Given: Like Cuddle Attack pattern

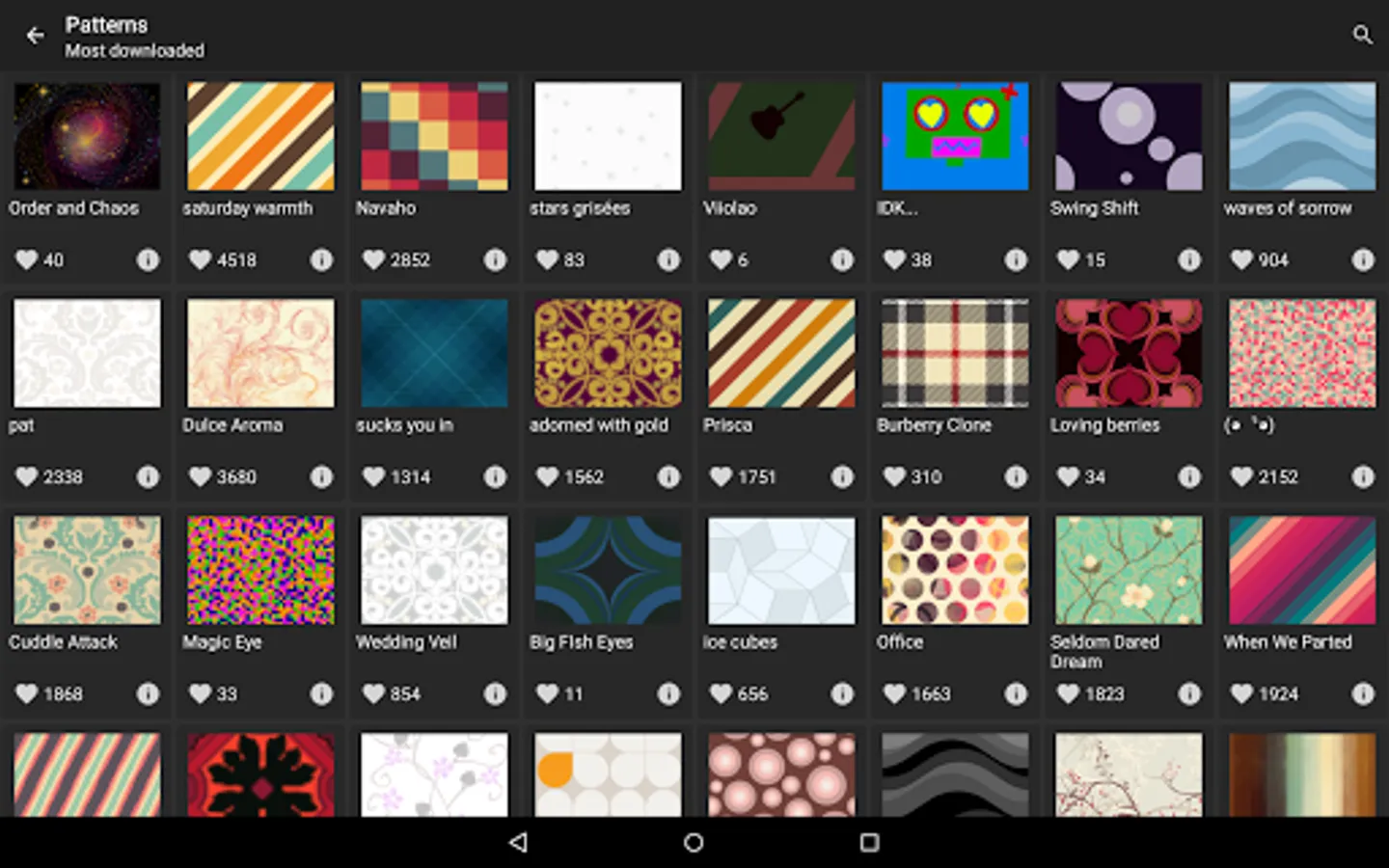Looking at the screenshot, I should click(27, 693).
